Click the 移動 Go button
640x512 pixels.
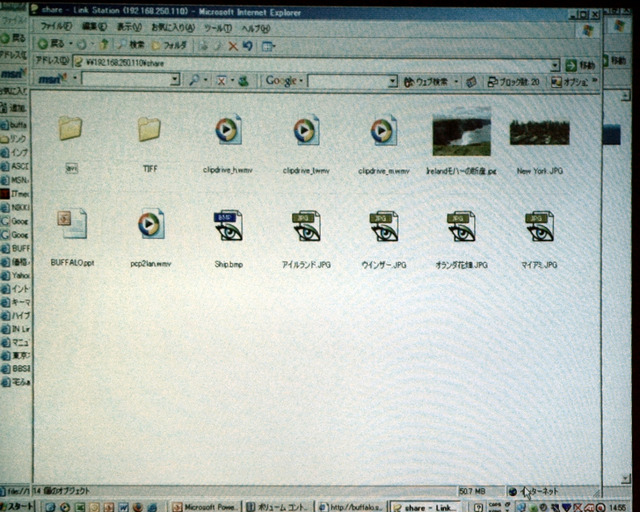point(580,65)
